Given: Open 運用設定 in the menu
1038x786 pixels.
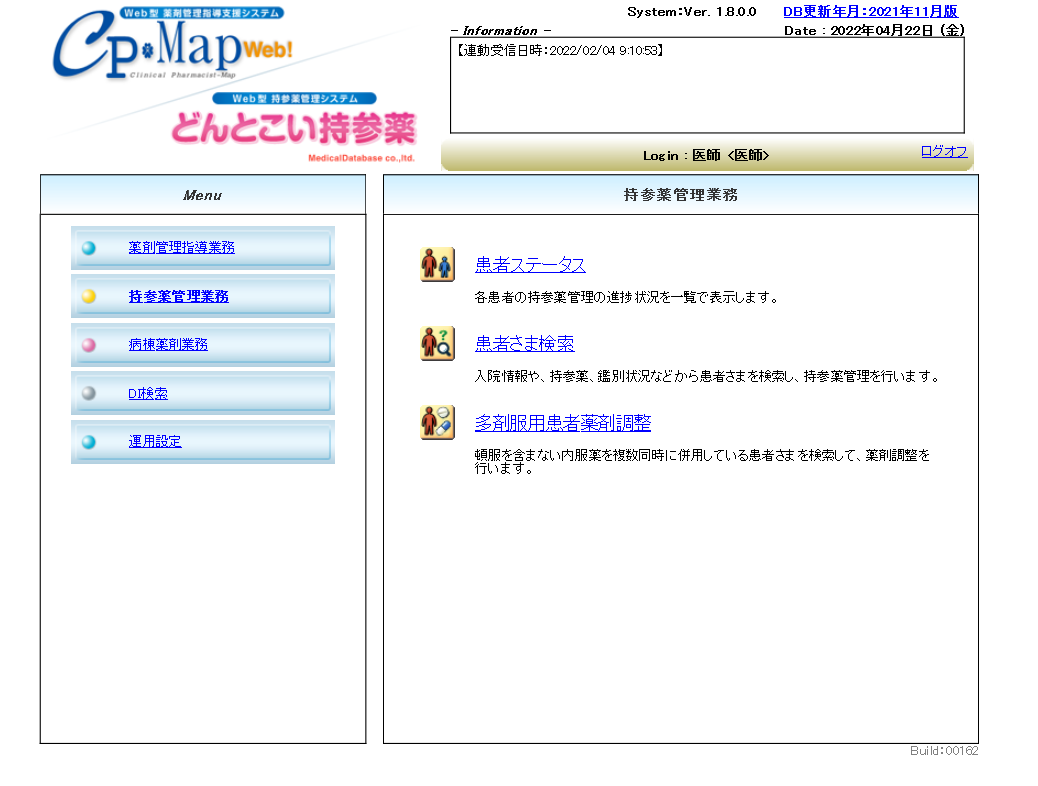Looking at the screenshot, I should (155, 441).
